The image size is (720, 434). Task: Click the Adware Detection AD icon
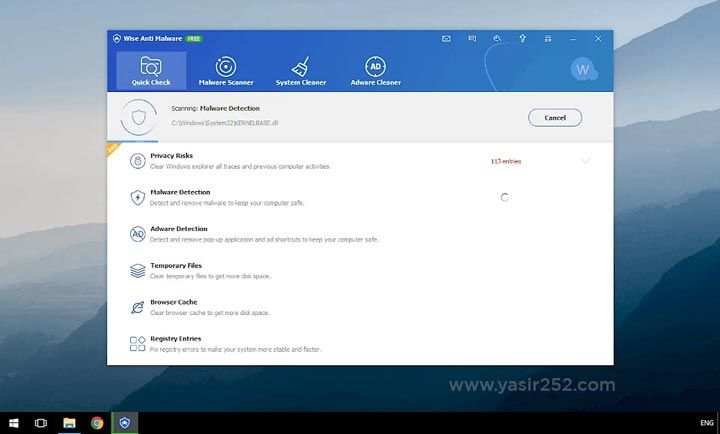pyautogui.click(x=137, y=234)
